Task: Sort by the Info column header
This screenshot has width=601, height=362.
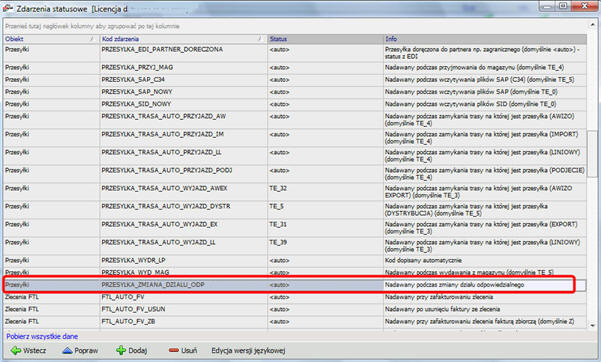Action: click(485, 39)
